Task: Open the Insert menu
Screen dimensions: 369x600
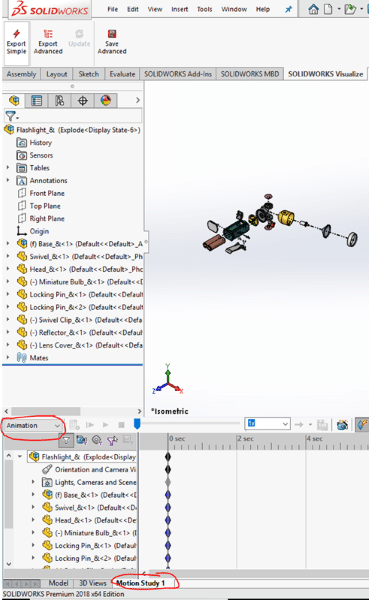Action: (180, 9)
